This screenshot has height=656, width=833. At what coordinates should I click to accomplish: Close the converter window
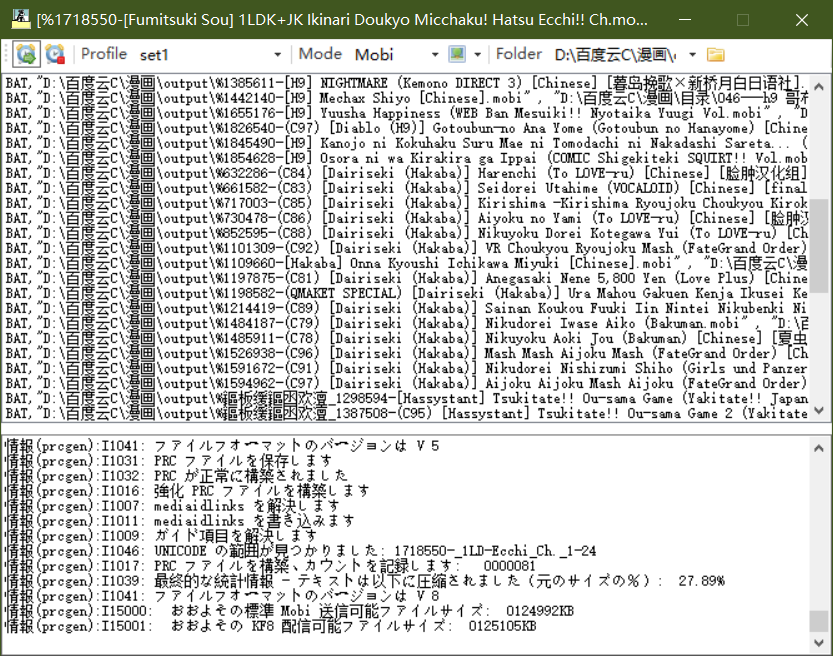(802, 20)
